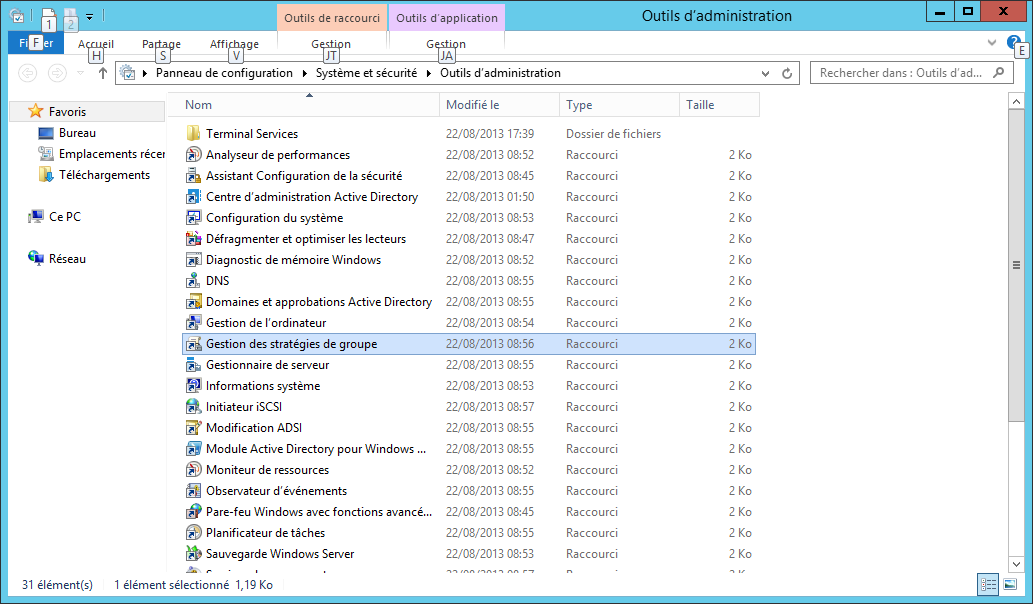Click Domaines et approbations Active Directory icon
Viewport: 1033px width, 604px height.
point(193,302)
